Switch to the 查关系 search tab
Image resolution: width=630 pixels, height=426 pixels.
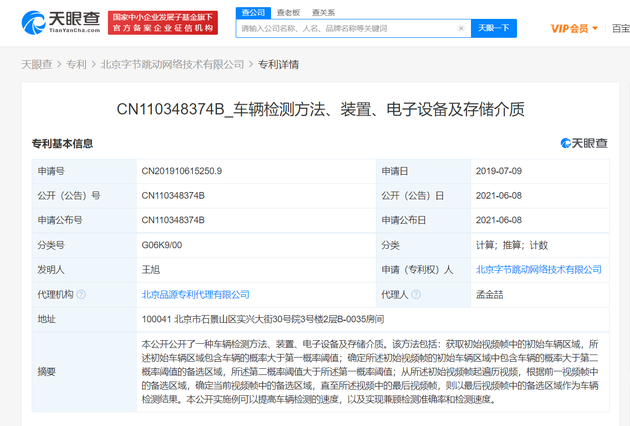[323, 12]
